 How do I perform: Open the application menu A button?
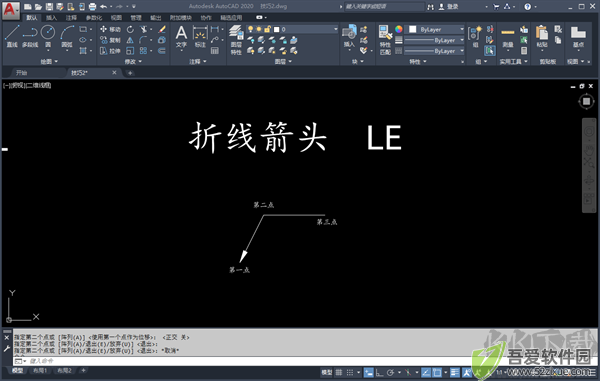(x=11, y=10)
